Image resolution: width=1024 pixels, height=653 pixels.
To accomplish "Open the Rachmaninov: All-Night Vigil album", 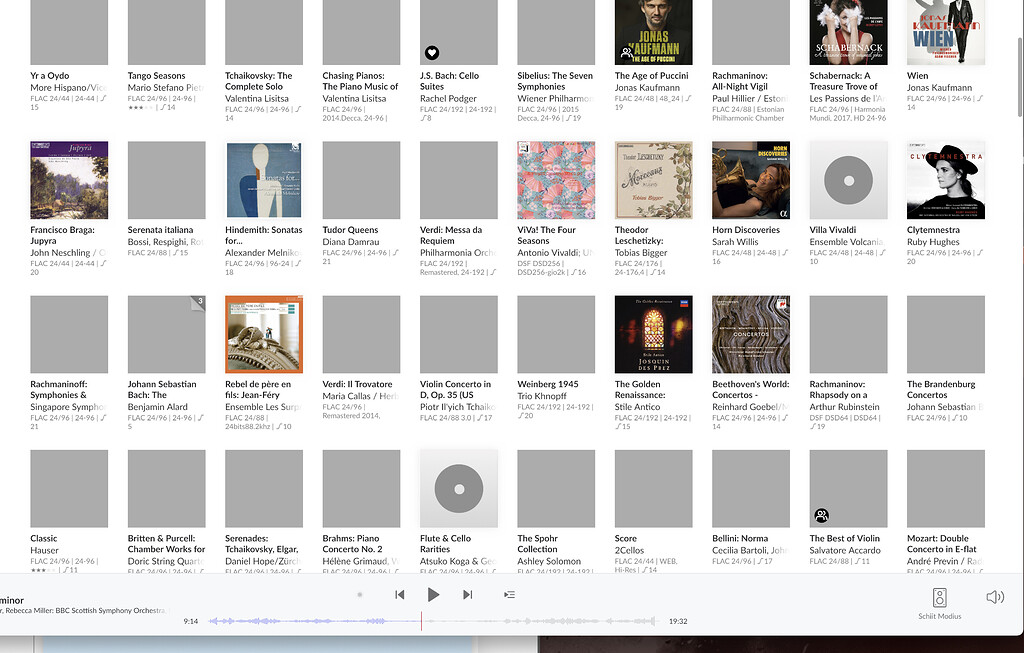I will [750, 33].
